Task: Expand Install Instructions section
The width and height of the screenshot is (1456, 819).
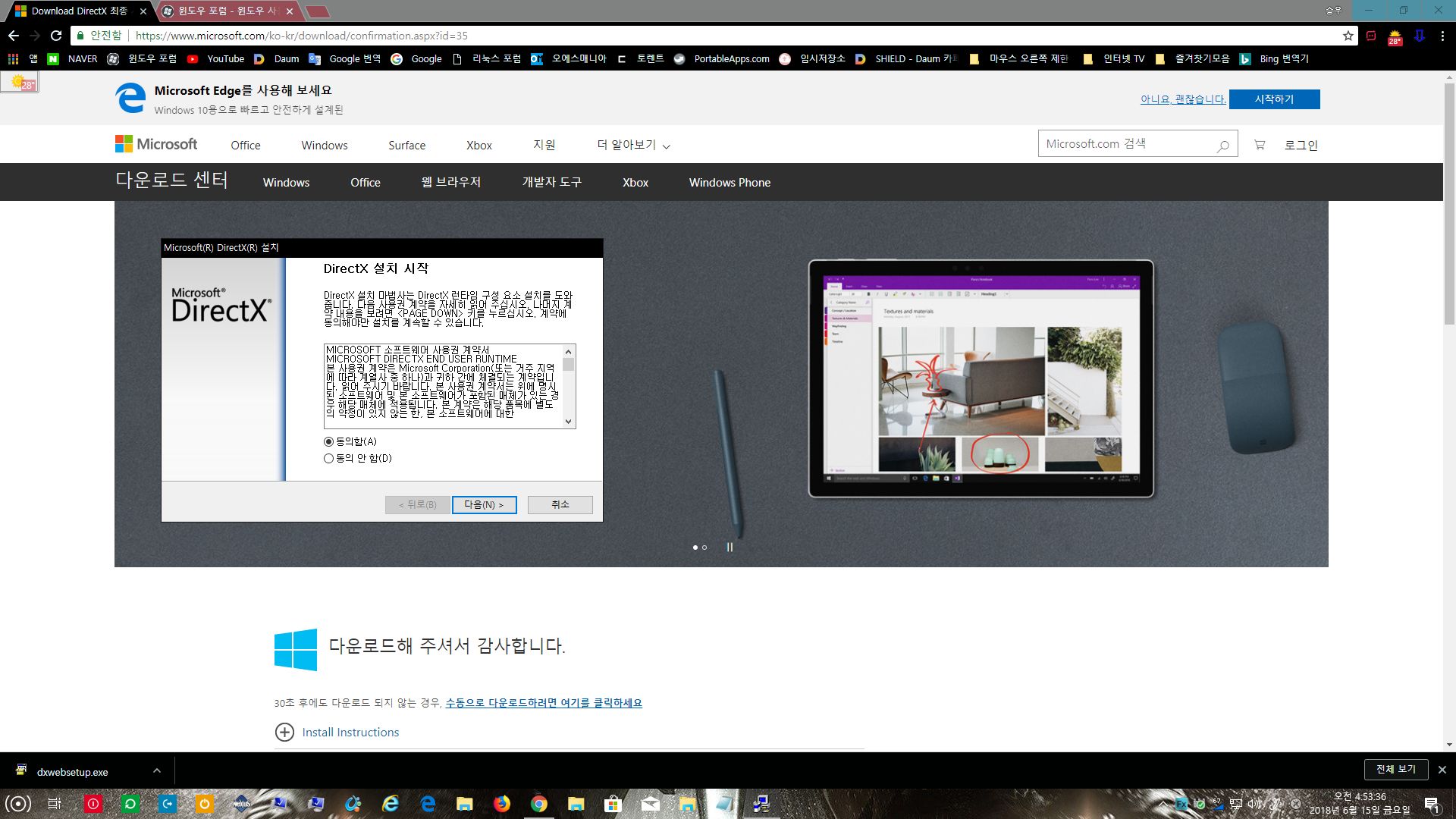Action: [337, 732]
